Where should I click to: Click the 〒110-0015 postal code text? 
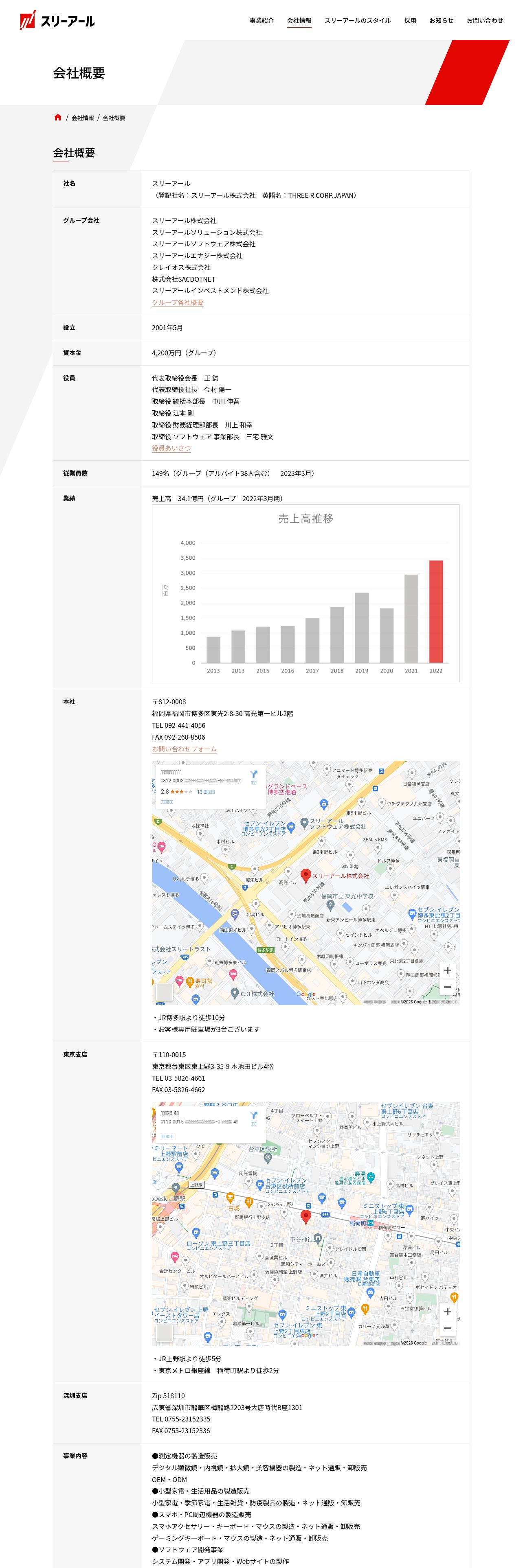169,1055
